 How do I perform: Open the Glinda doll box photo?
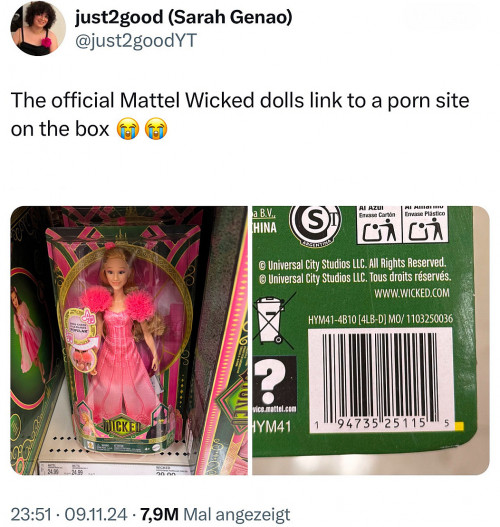pos(129,340)
